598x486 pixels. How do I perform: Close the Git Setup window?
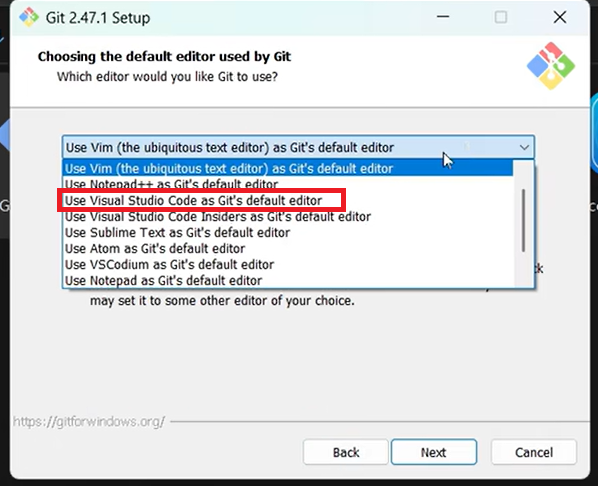tap(559, 17)
